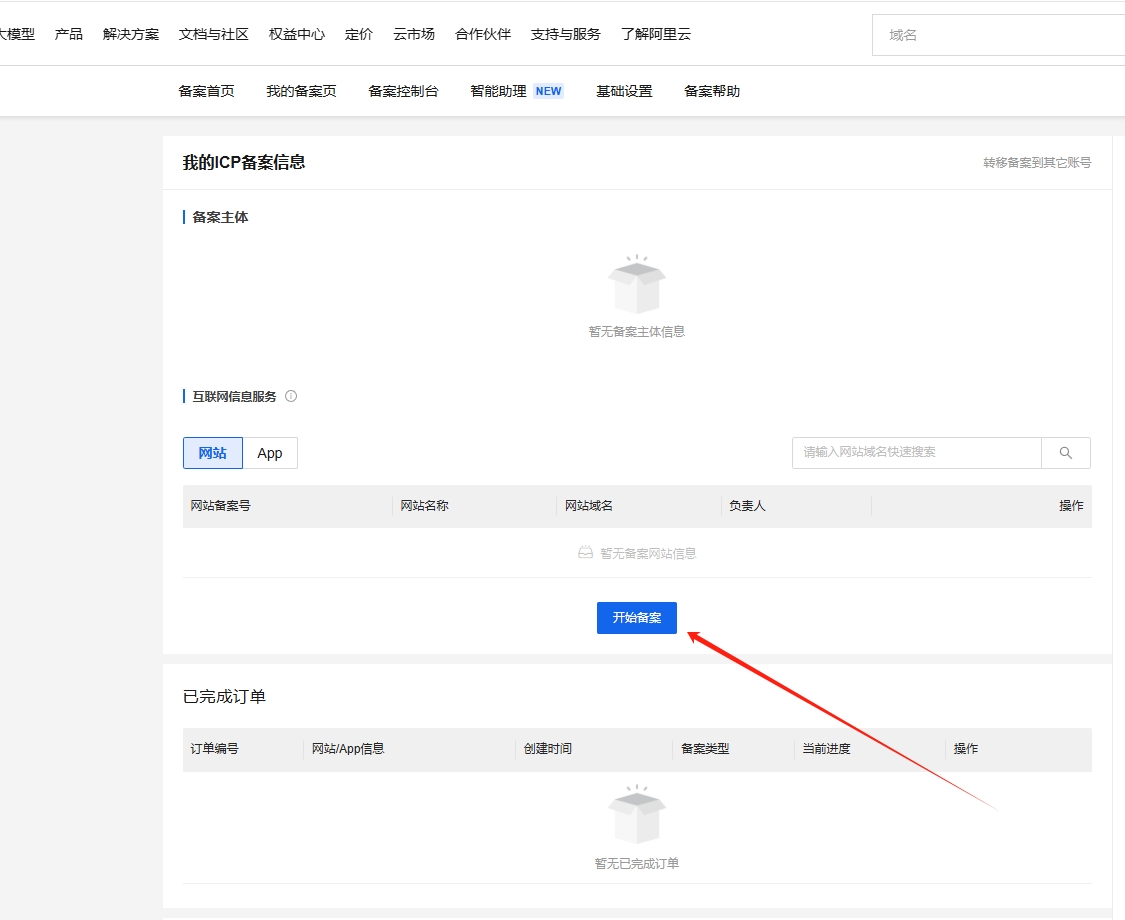The image size is (1125, 920).
Task: Click the info icon next to 互联网信息服务
Action: pos(290,396)
